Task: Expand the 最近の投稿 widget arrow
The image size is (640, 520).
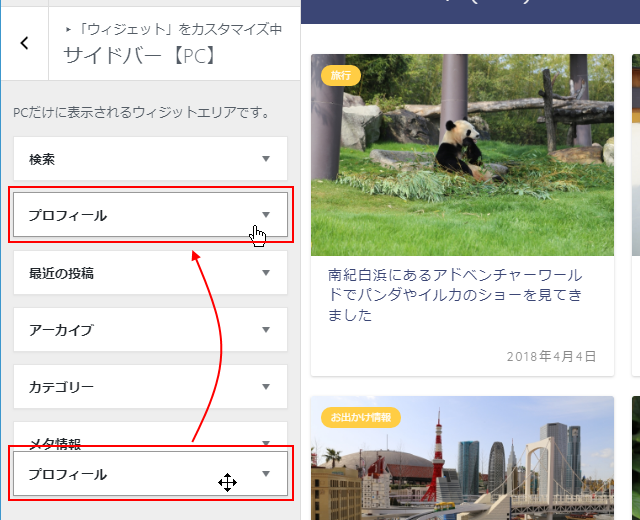Action: [266, 272]
